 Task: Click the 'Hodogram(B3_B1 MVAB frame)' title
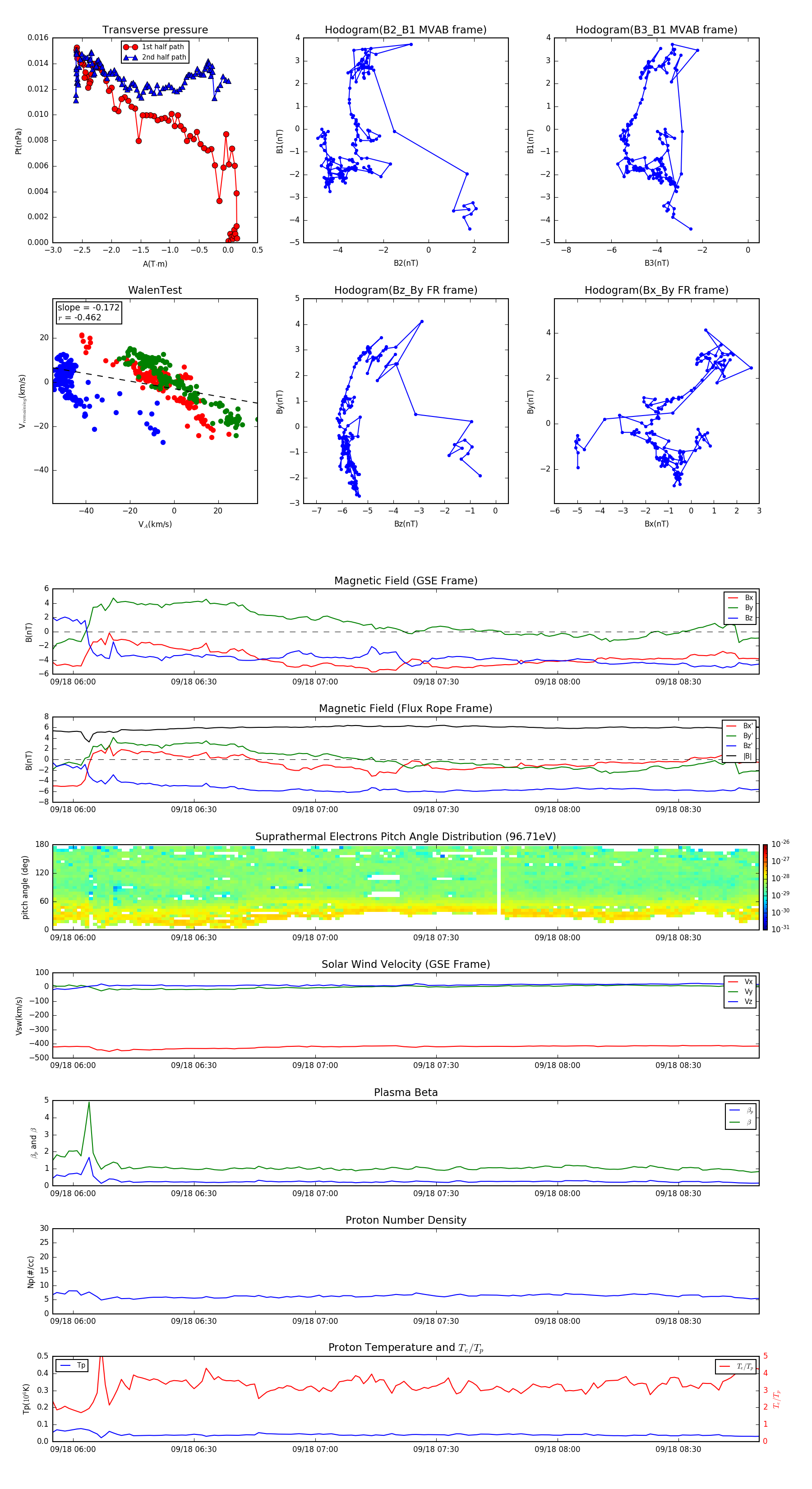pos(656,29)
